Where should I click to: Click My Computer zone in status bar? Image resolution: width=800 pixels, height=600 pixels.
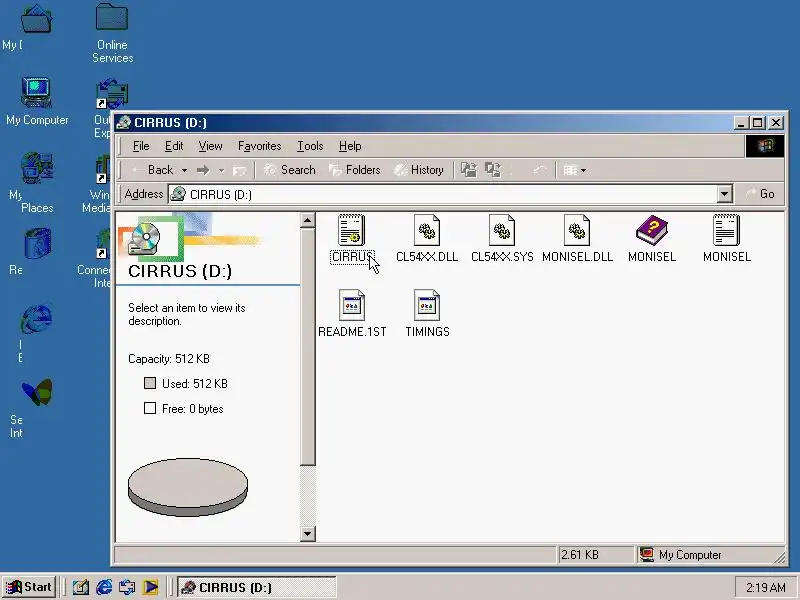point(709,555)
